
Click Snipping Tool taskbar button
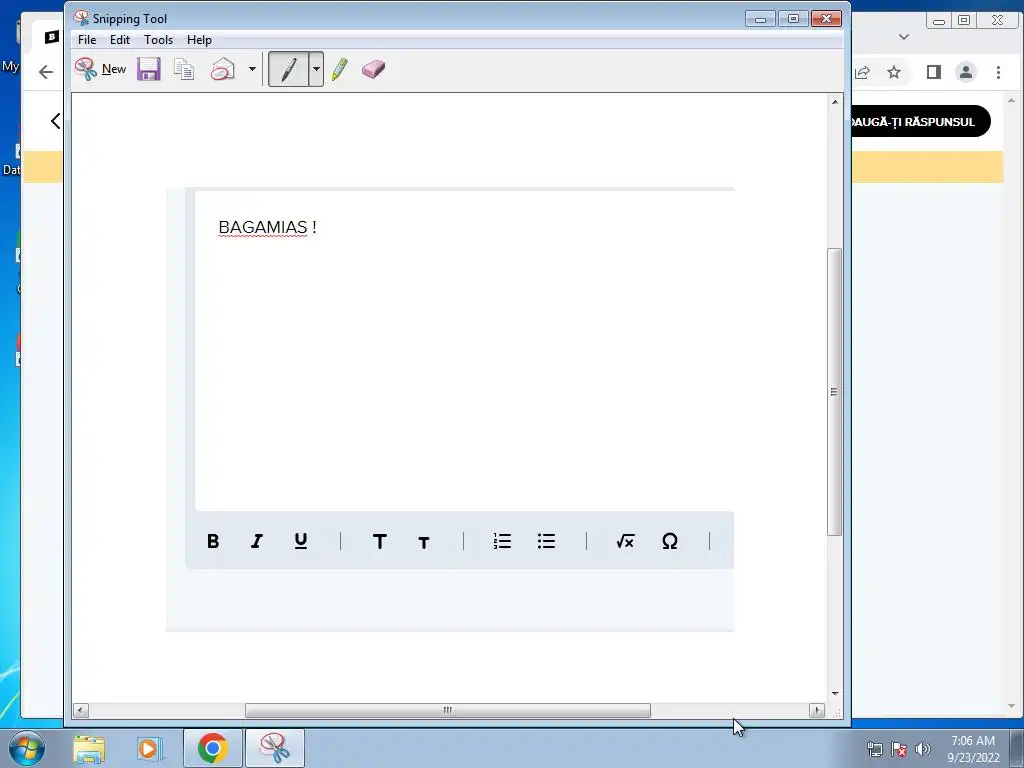click(275, 748)
